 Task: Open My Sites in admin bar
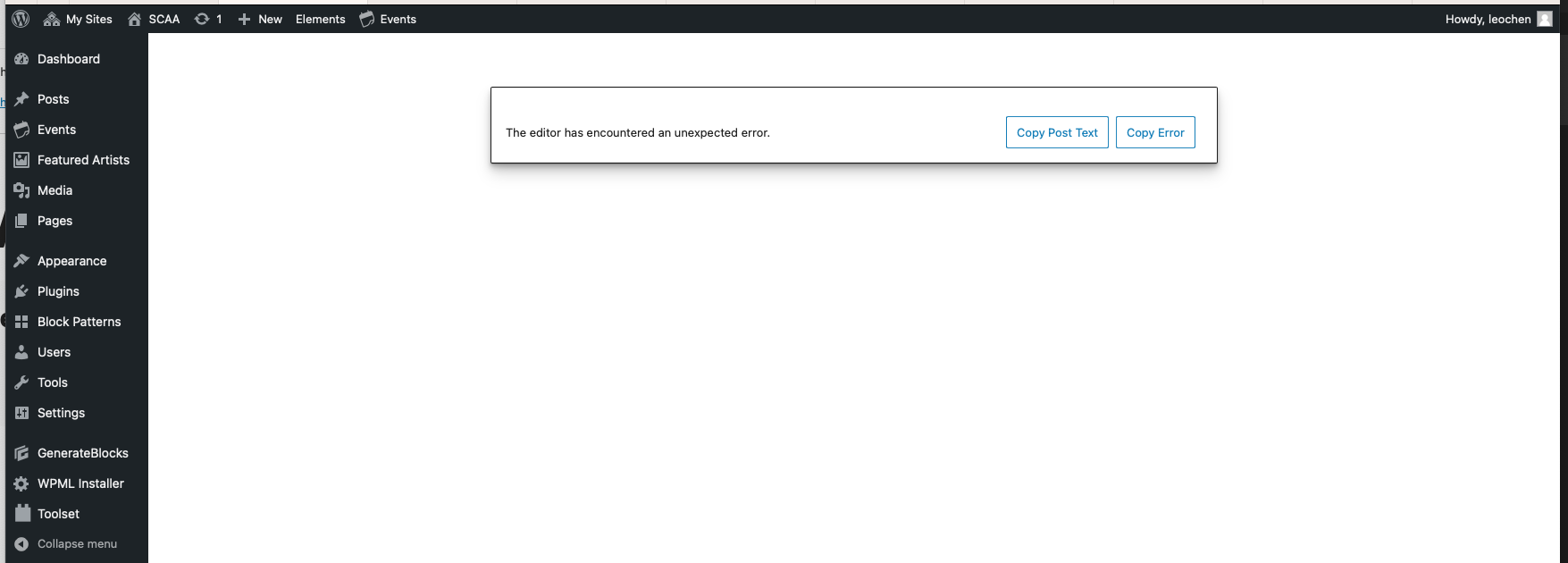[x=89, y=19]
